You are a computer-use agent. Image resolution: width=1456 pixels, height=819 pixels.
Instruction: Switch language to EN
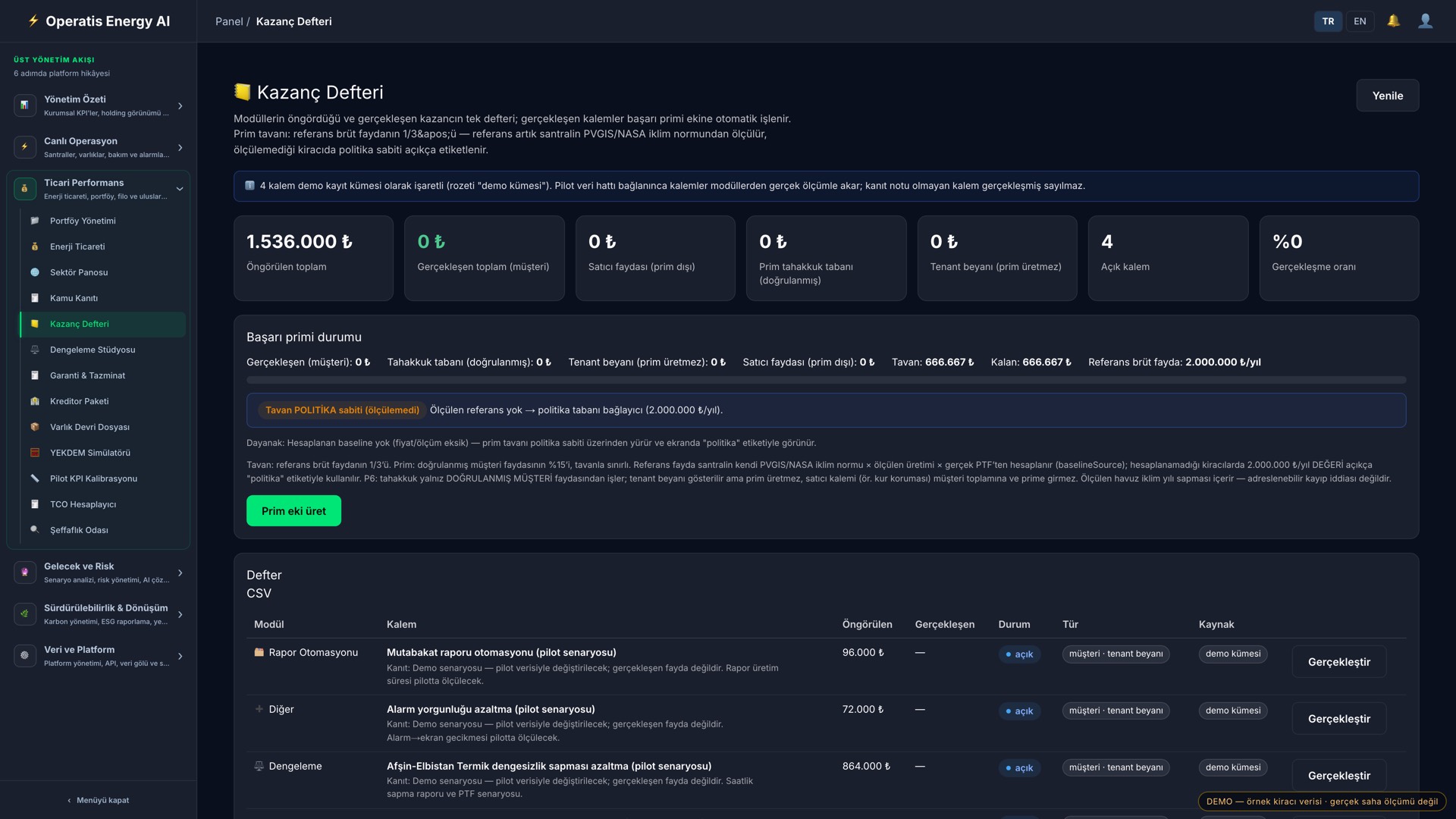coord(1360,21)
